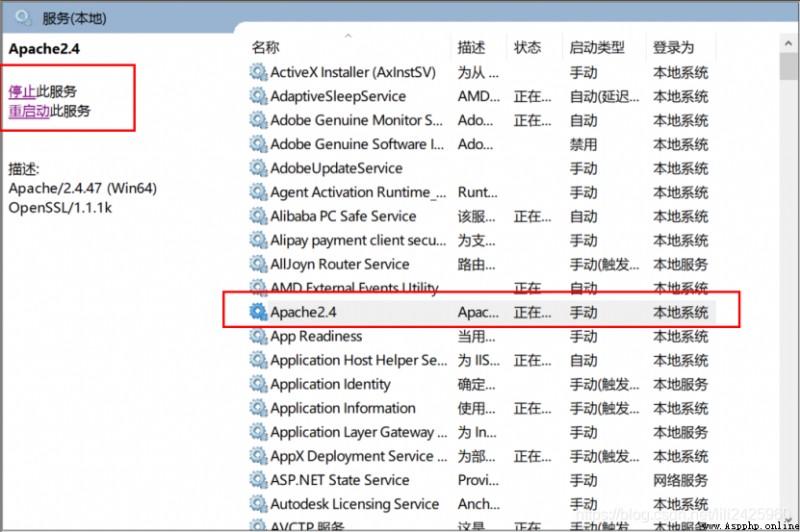800x532 pixels.
Task: Click the Alipay payment client service icon
Action: point(258,240)
